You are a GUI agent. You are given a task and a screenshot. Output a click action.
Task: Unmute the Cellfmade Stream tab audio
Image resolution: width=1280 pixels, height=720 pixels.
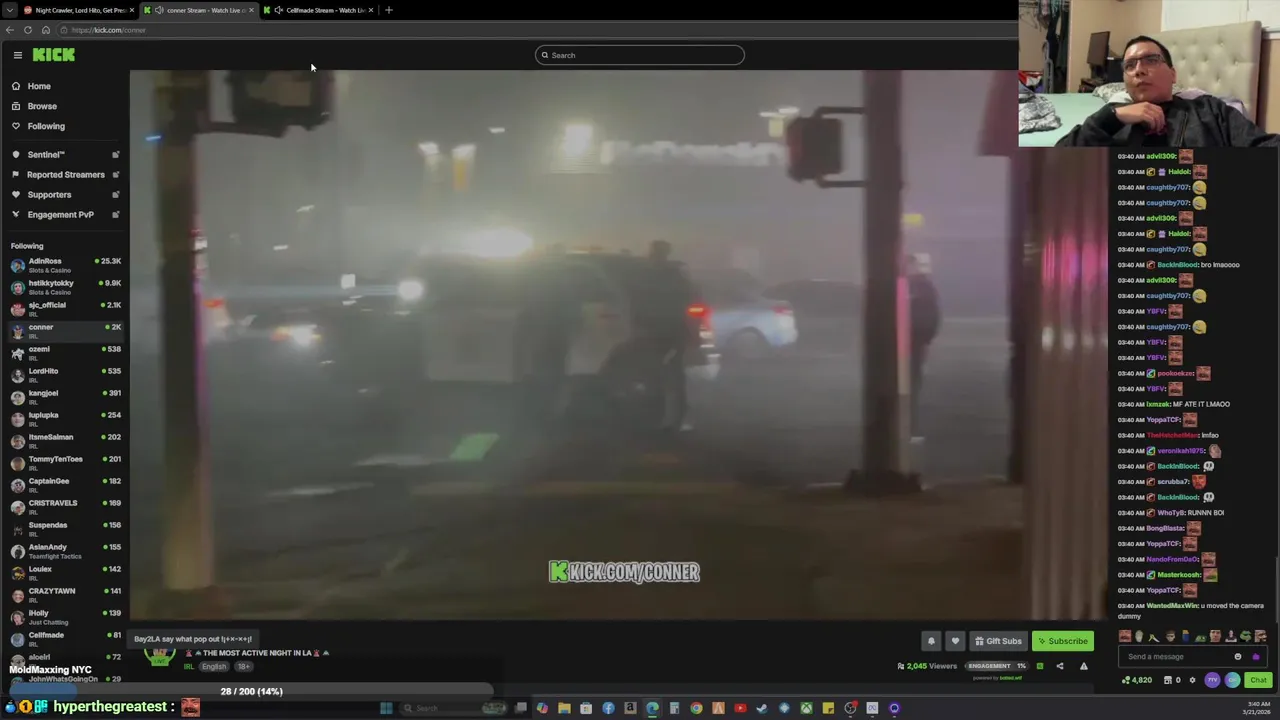coord(278,10)
